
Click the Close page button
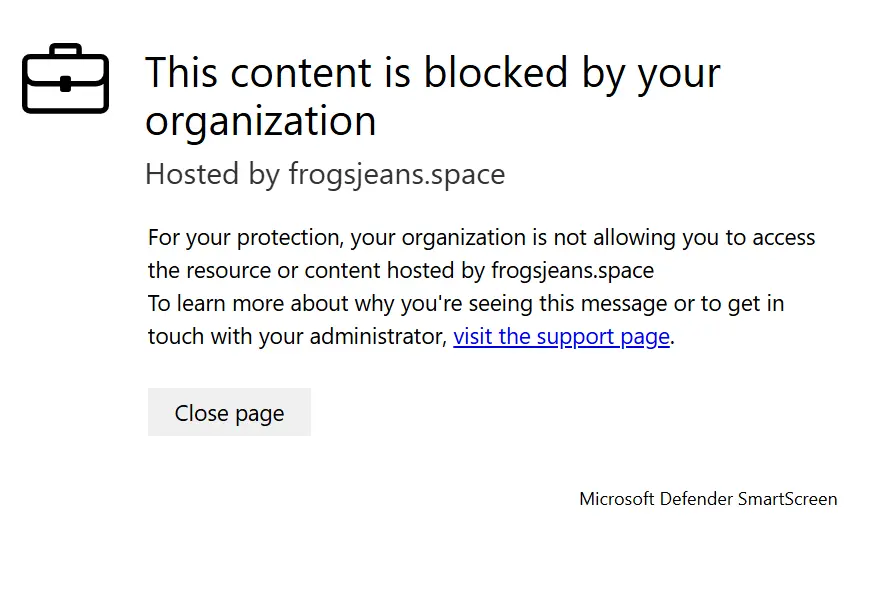point(229,412)
